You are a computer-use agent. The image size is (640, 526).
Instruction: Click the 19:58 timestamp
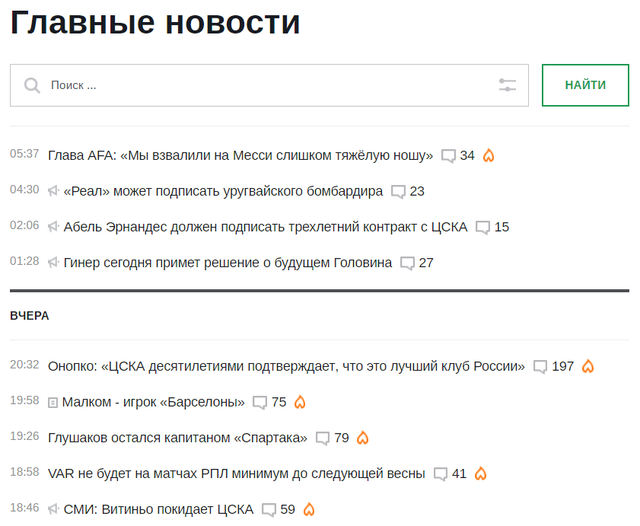[24, 400]
